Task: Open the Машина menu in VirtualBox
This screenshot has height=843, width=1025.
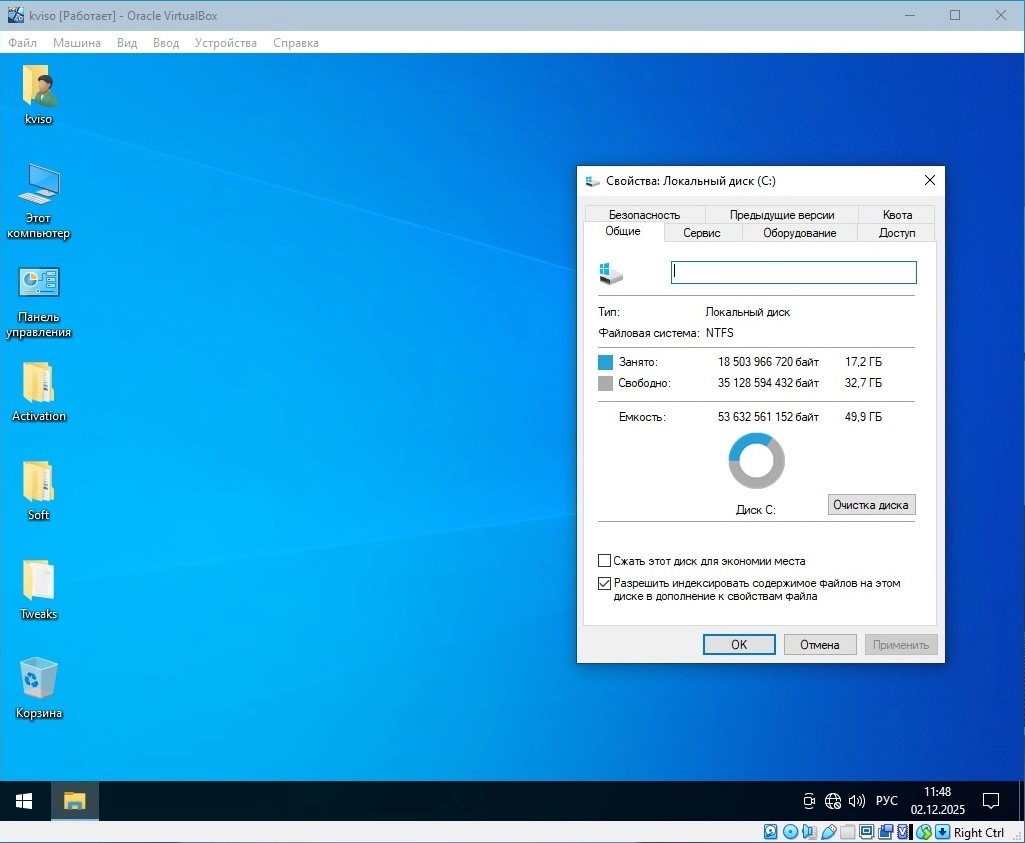Action: coord(77,43)
